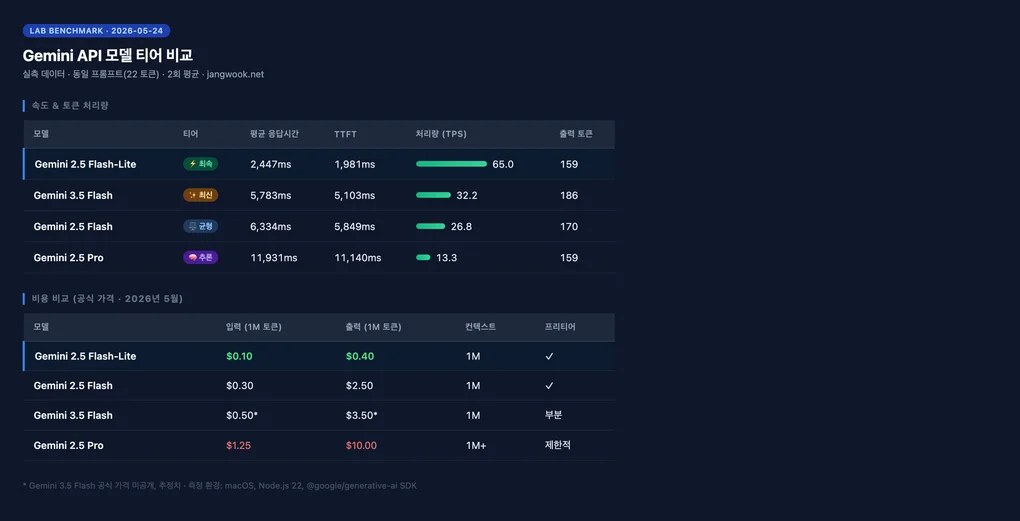Click the $0.30 input price
The height and width of the screenshot is (521, 1020).
coord(239,386)
